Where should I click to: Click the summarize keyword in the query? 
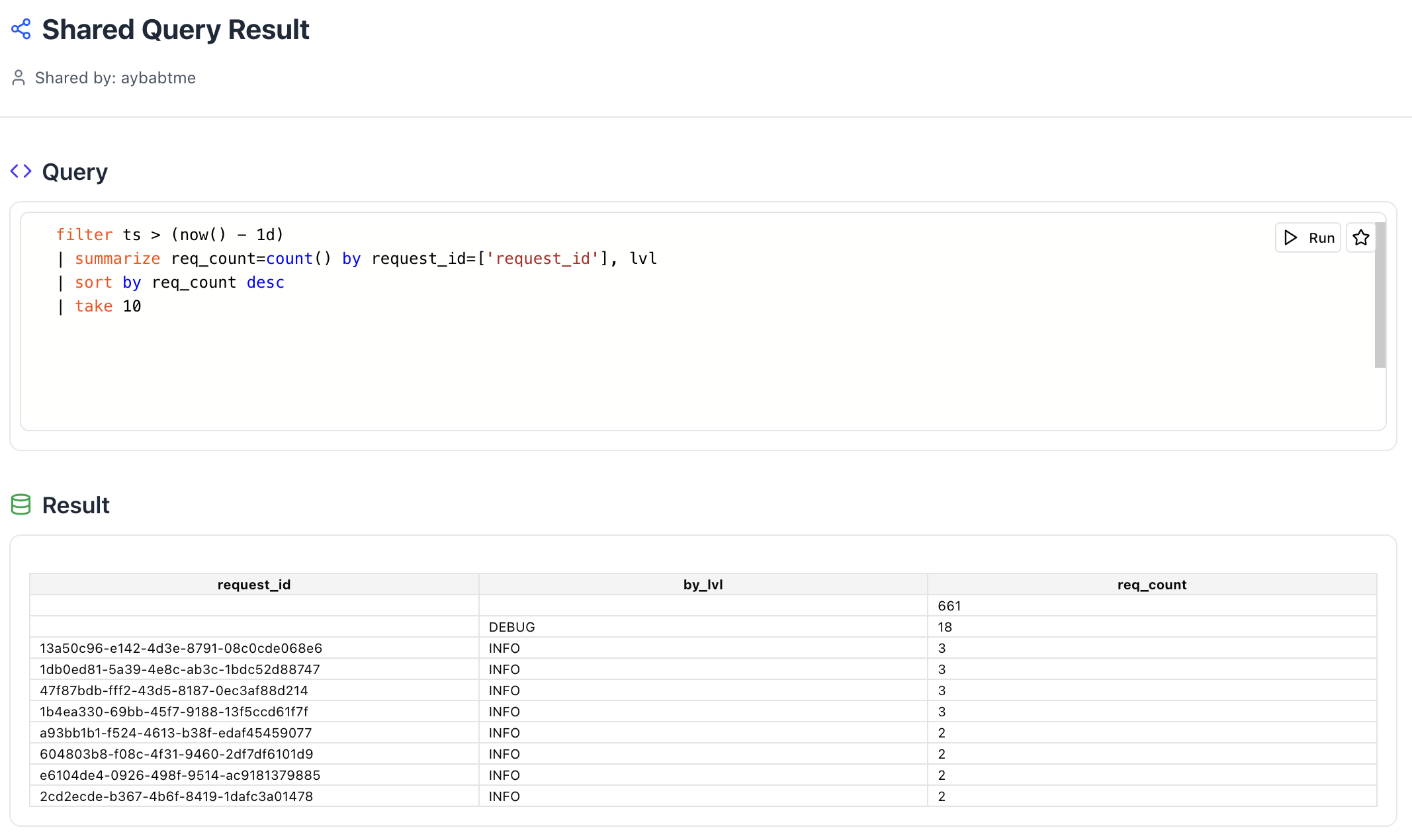117,259
